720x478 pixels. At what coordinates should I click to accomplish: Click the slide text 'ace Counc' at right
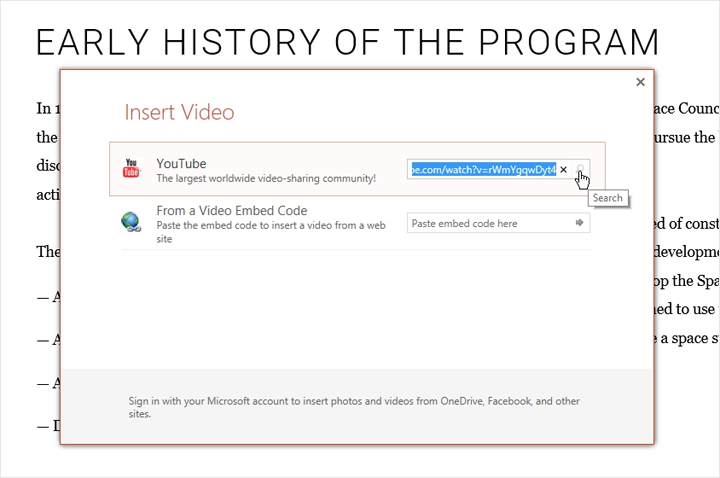[684, 108]
